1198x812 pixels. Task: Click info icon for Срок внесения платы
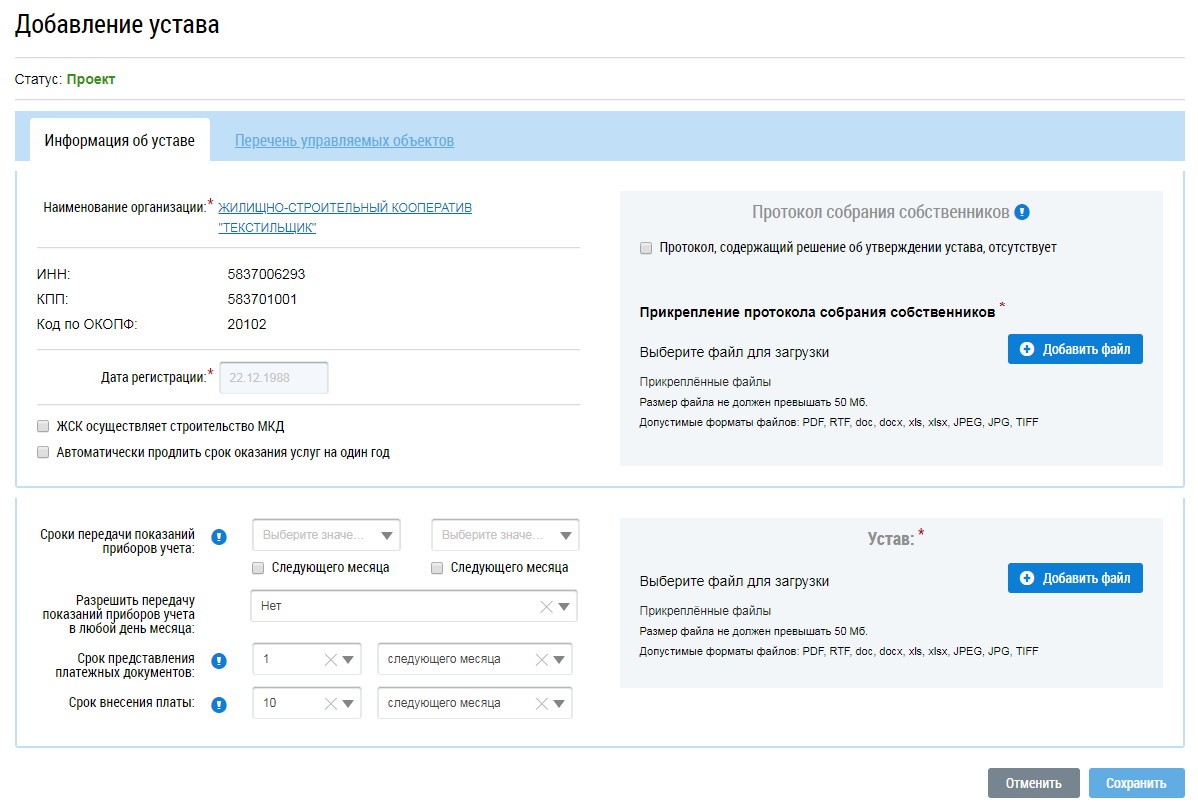tap(219, 704)
